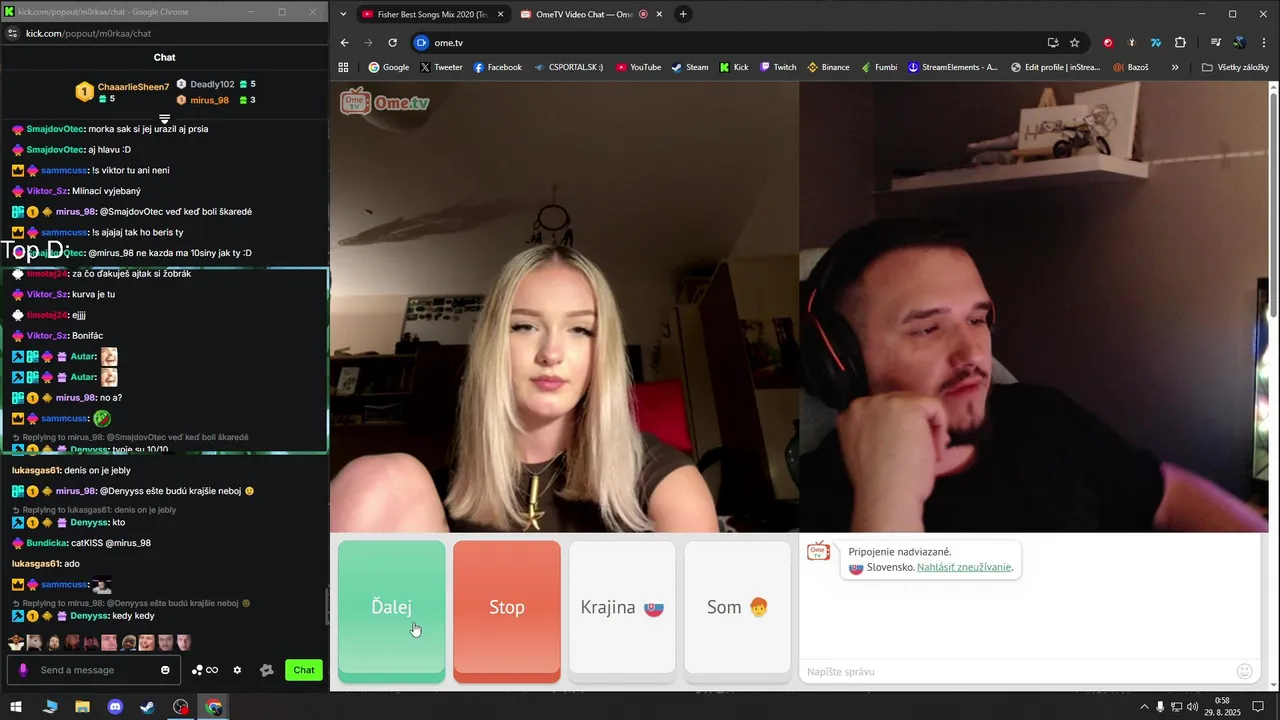Open Steam from the taskbar

(147, 707)
